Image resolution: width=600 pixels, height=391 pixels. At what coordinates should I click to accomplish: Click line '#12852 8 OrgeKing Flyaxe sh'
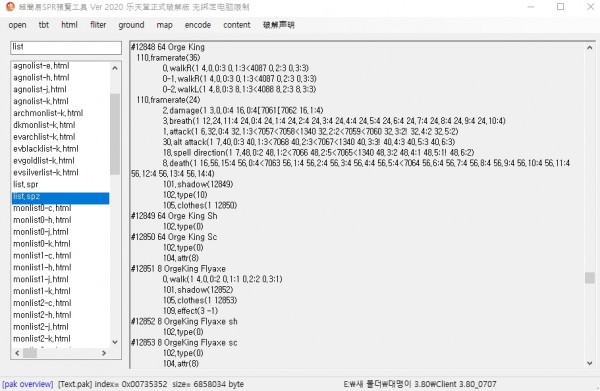point(184,322)
